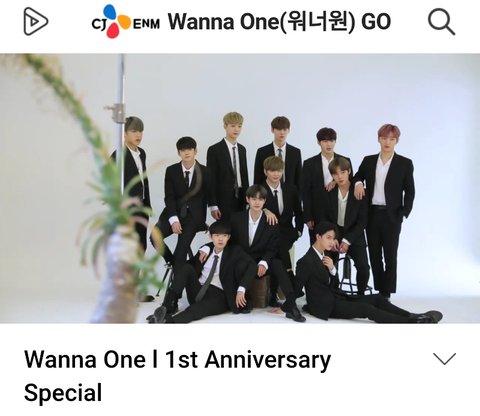
Task: Open the Wanna One GO channel title
Action: click(279, 22)
